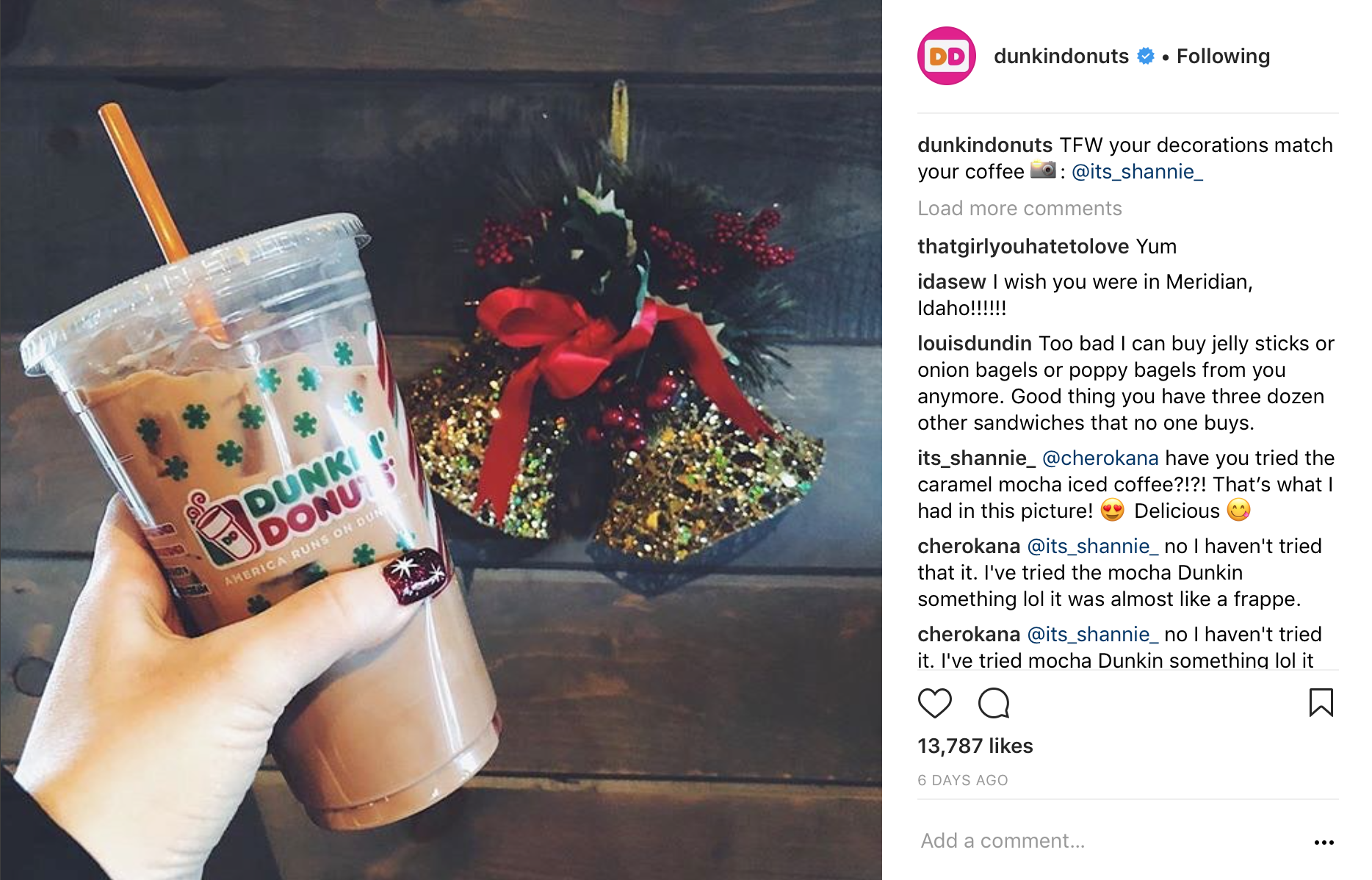Click the iced coffee post photo
This screenshot has height=880, width=1372.
[441, 440]
